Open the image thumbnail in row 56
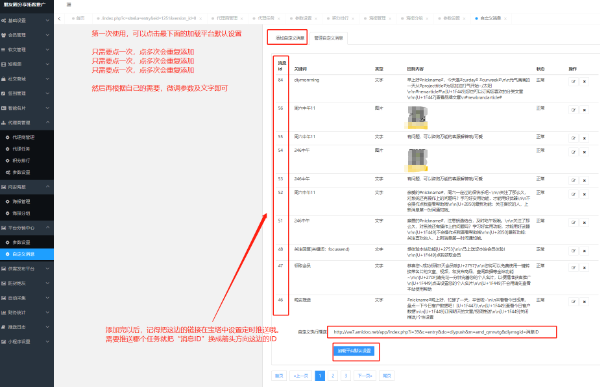 417,117
